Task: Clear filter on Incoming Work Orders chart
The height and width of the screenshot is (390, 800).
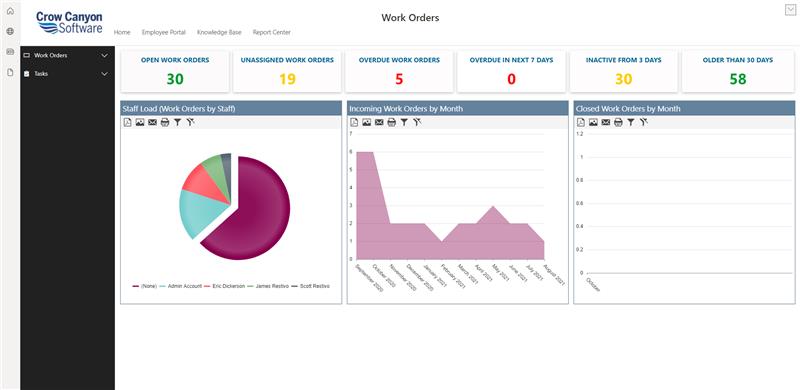Action: pyautogui.click(x=417, y=123)
